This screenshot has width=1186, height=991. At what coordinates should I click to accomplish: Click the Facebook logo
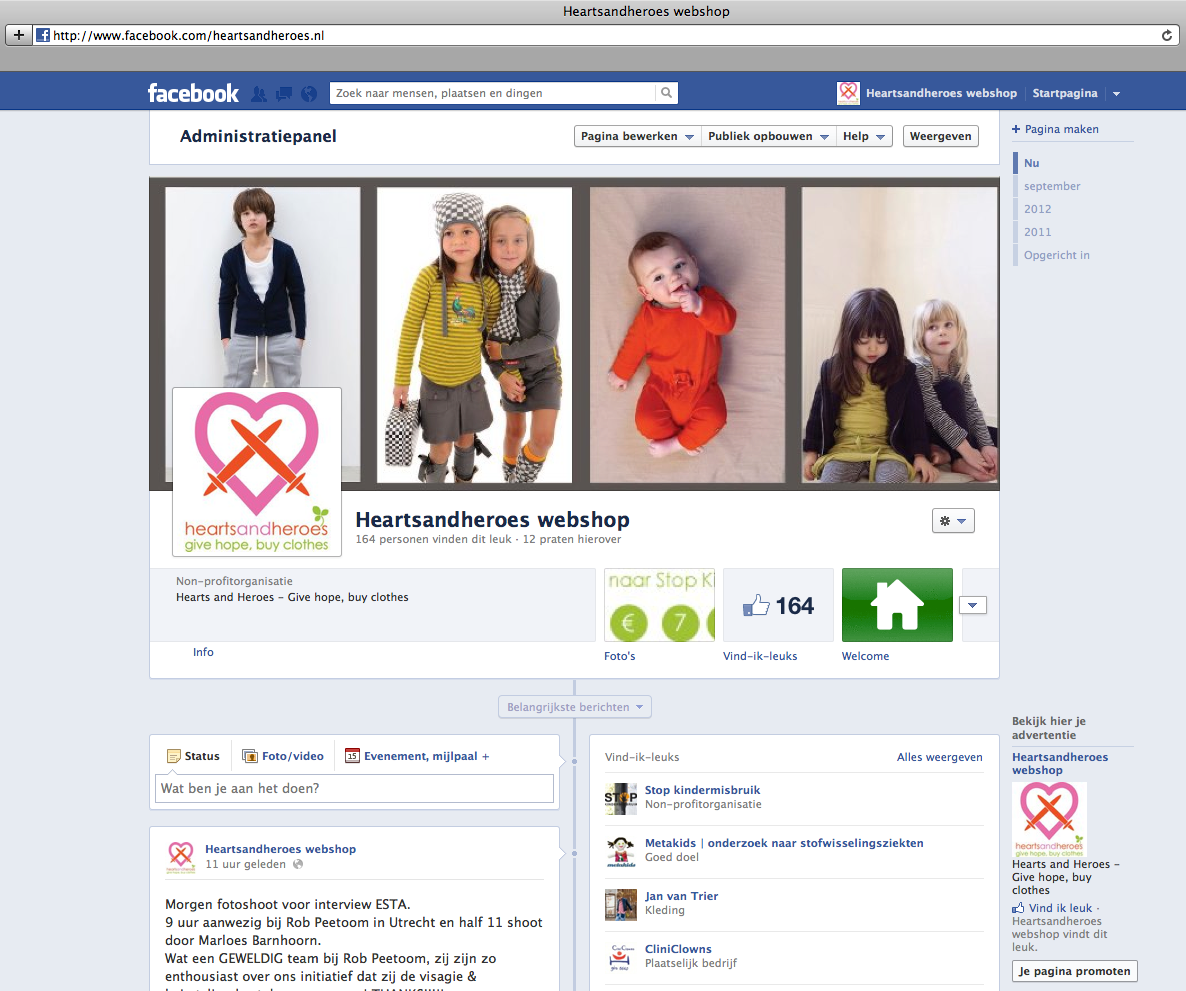point(193,93)
